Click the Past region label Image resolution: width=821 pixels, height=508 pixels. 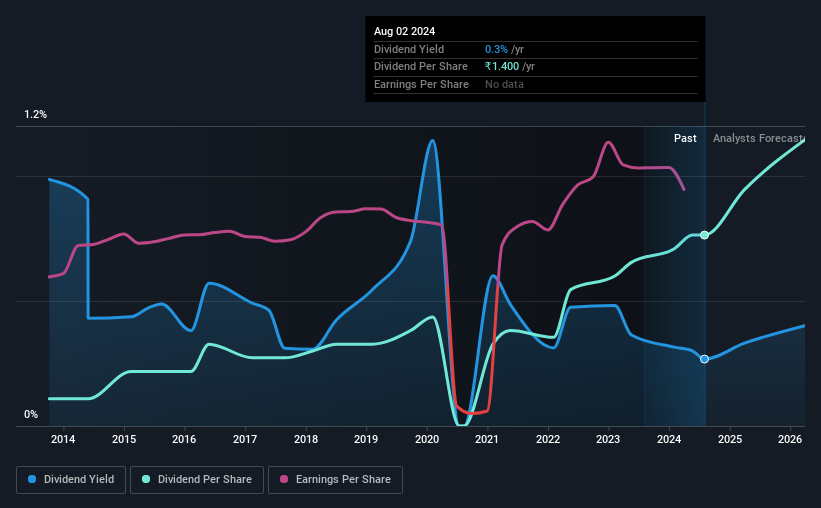coord(685,138)
